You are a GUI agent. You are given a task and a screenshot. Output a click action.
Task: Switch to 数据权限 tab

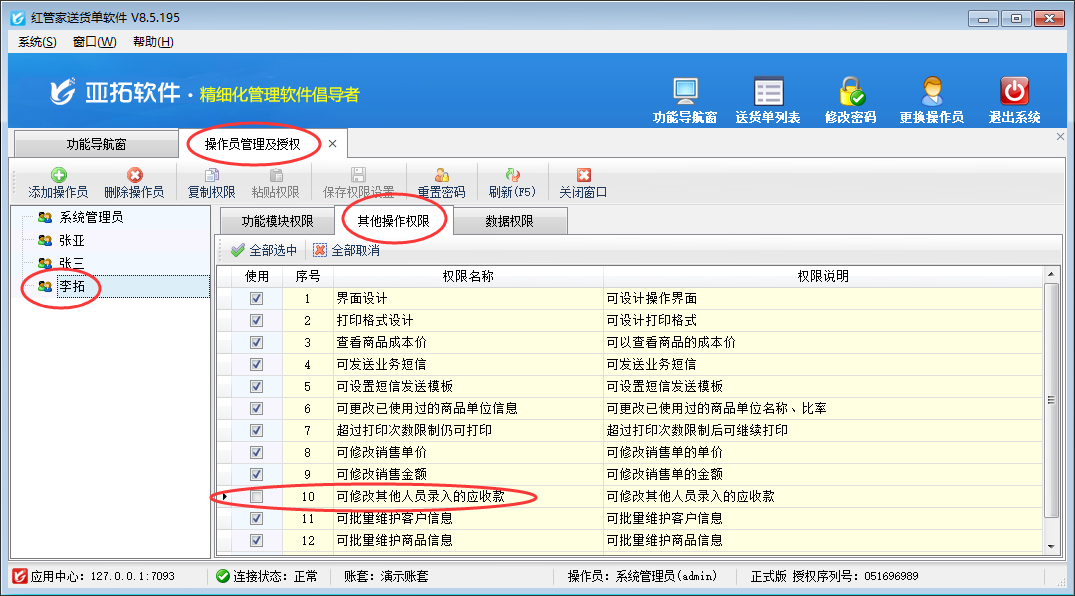[x=509, y=221]
